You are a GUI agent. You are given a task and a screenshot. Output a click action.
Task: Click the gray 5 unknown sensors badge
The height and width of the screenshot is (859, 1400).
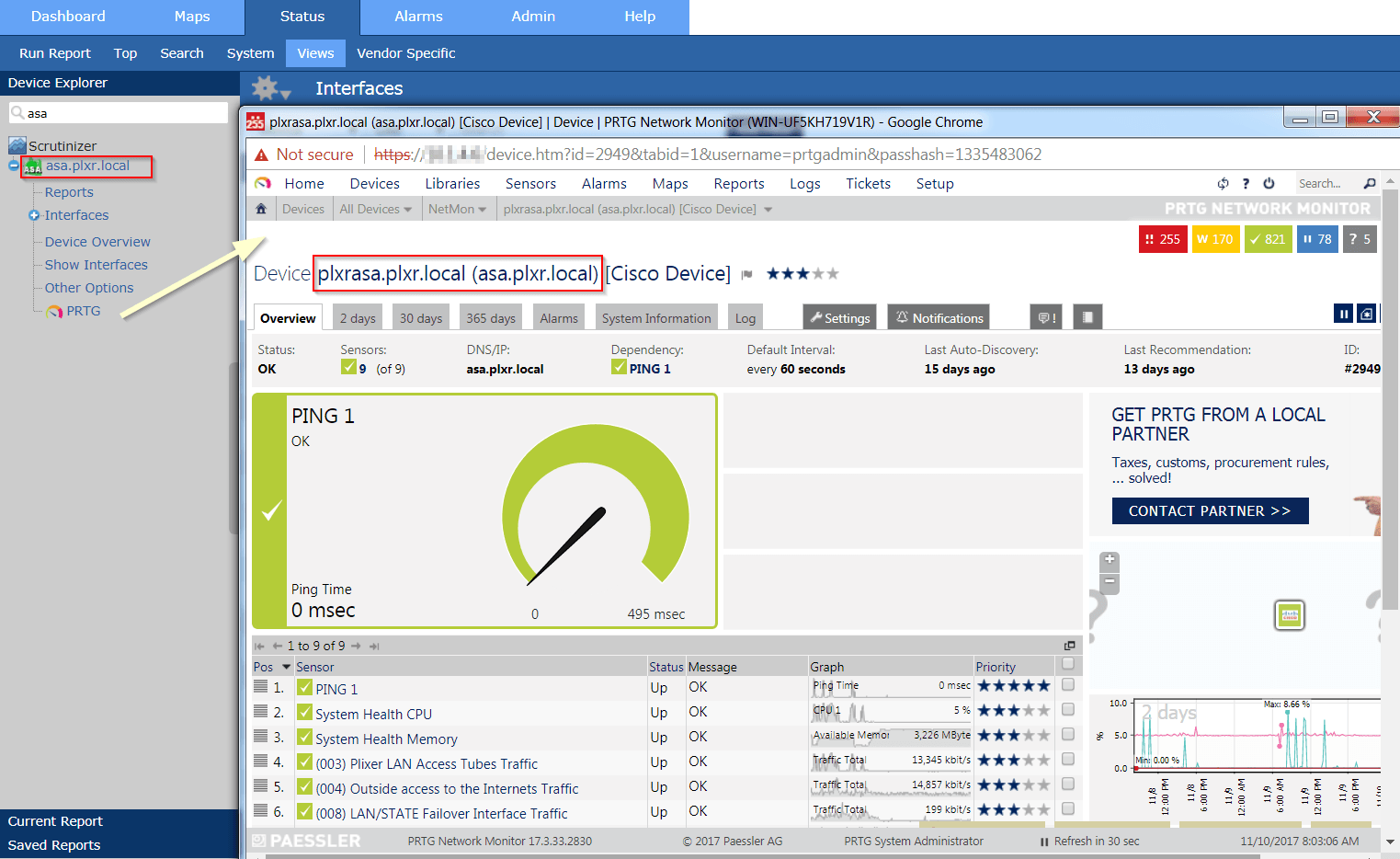click(1360, 239)
